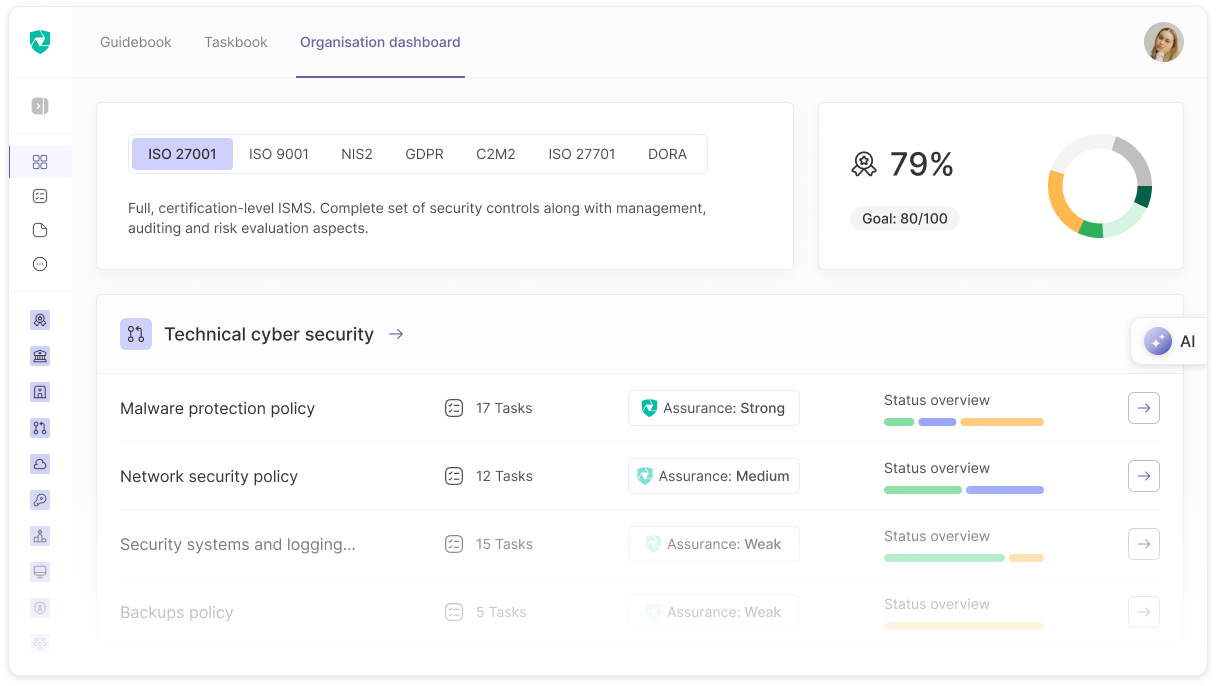The height and width of the screenshot is (686, 1216).
Task: Open the faded shield badge sidebar icon
Action: pos(40,608)
